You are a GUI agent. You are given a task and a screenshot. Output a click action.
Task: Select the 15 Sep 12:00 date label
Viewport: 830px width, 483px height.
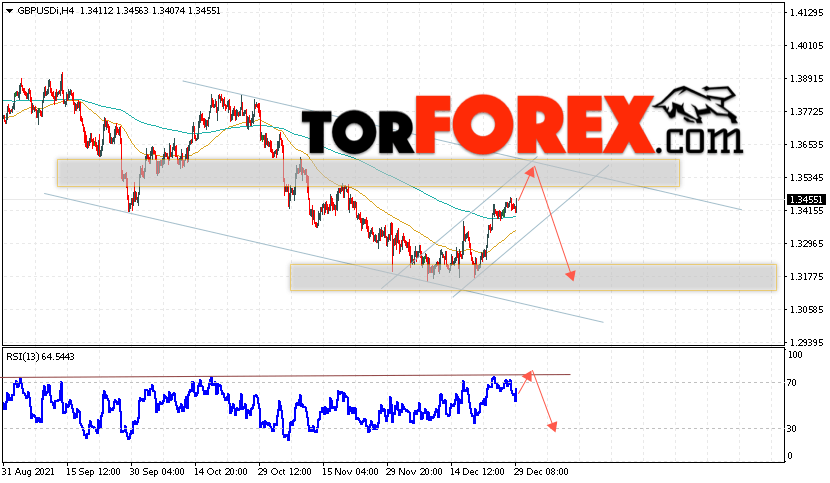click(x=93, y=472)
